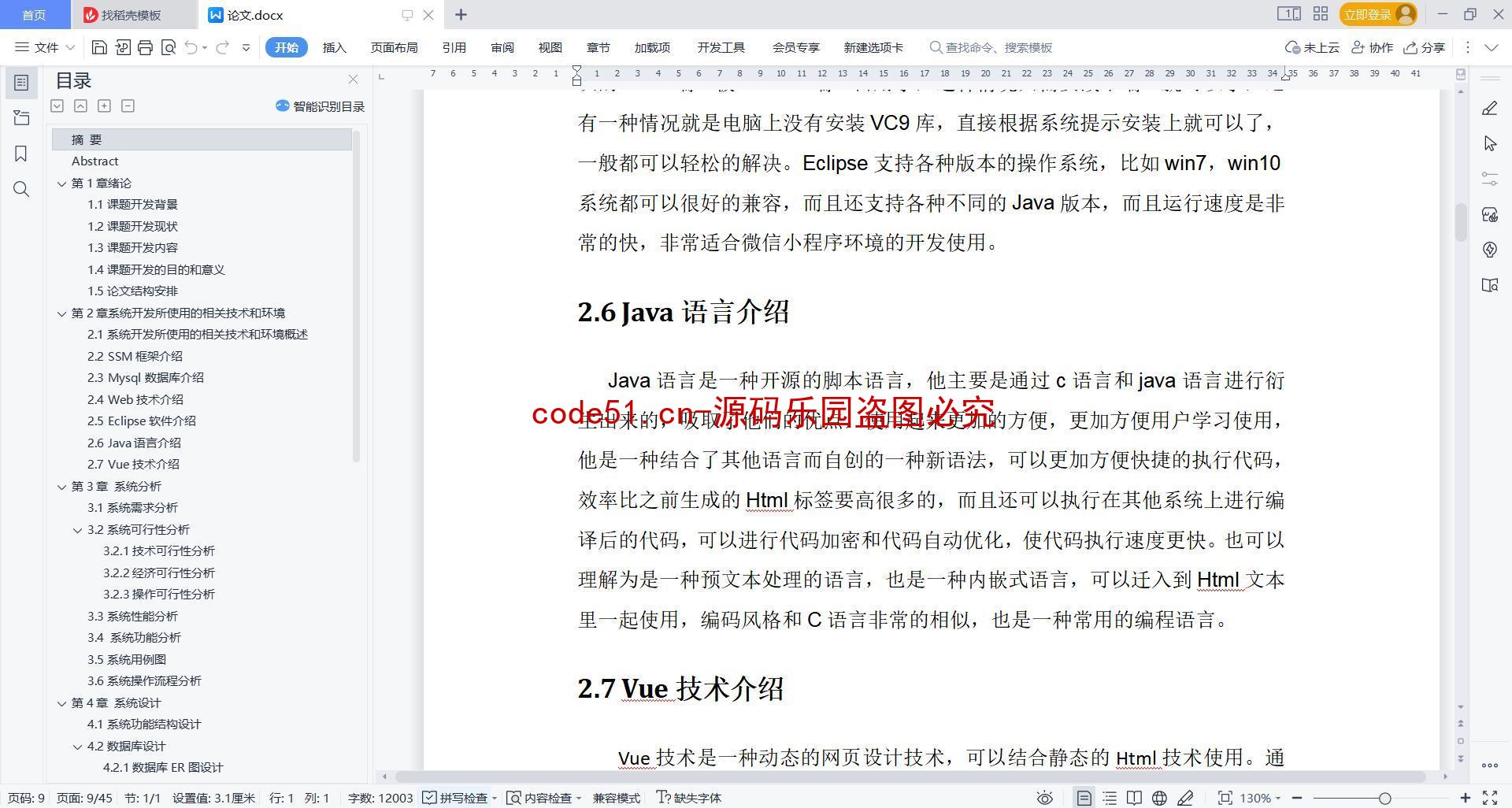The height and width of the screenshot is (808, 1512).
Task: Click the expand-all plus icon in 目录 panel
Action: click(104, 106)
